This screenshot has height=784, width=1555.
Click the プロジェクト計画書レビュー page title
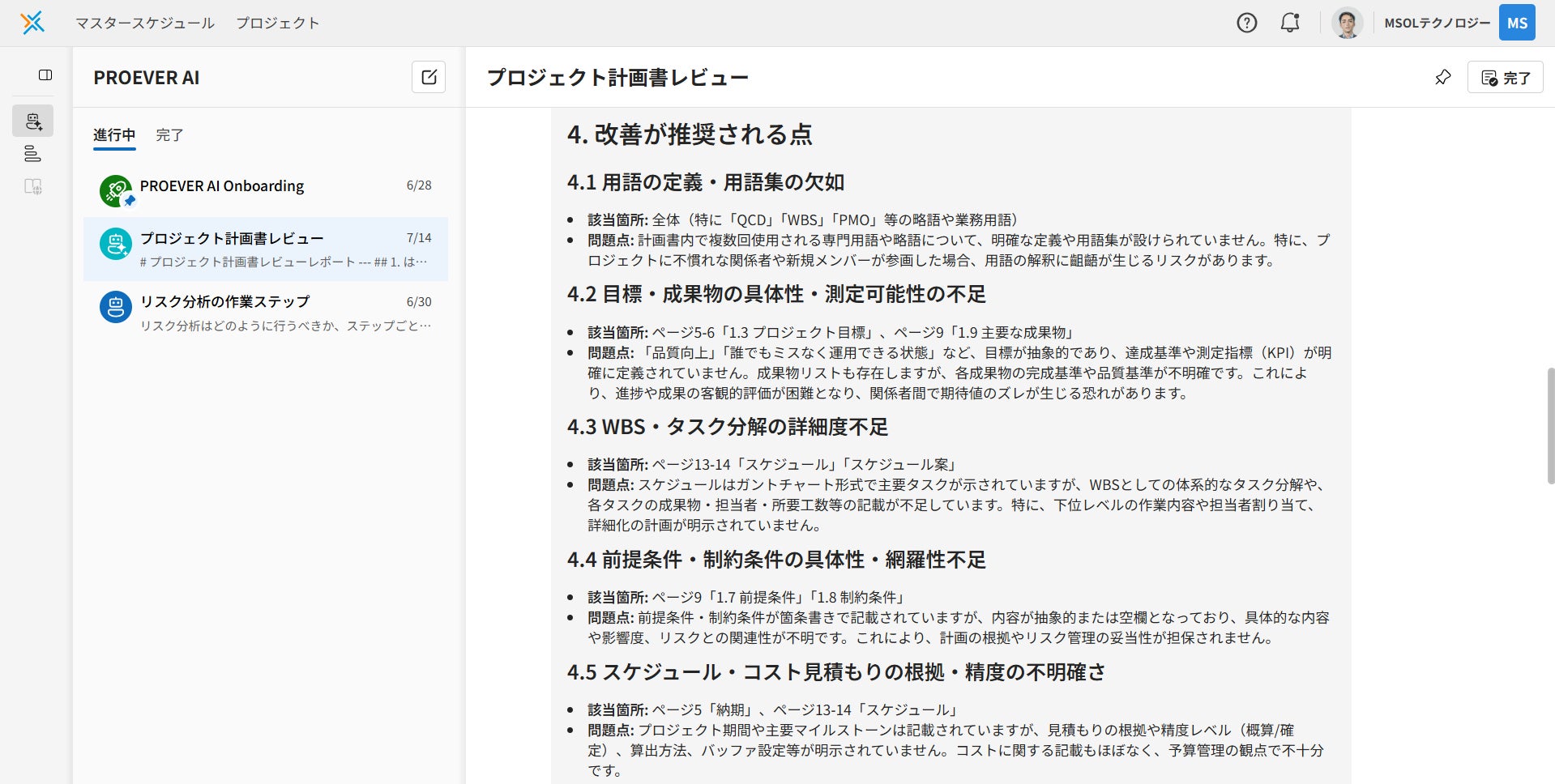[x=617, y=78]
